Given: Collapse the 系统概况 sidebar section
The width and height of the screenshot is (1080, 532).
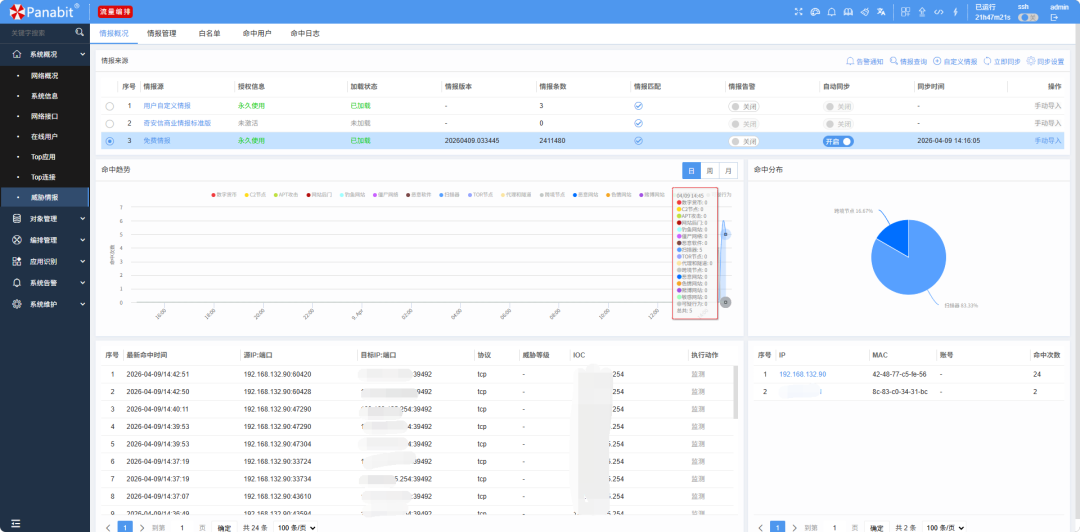Looking at the screenshot, I should coord(44,54).
